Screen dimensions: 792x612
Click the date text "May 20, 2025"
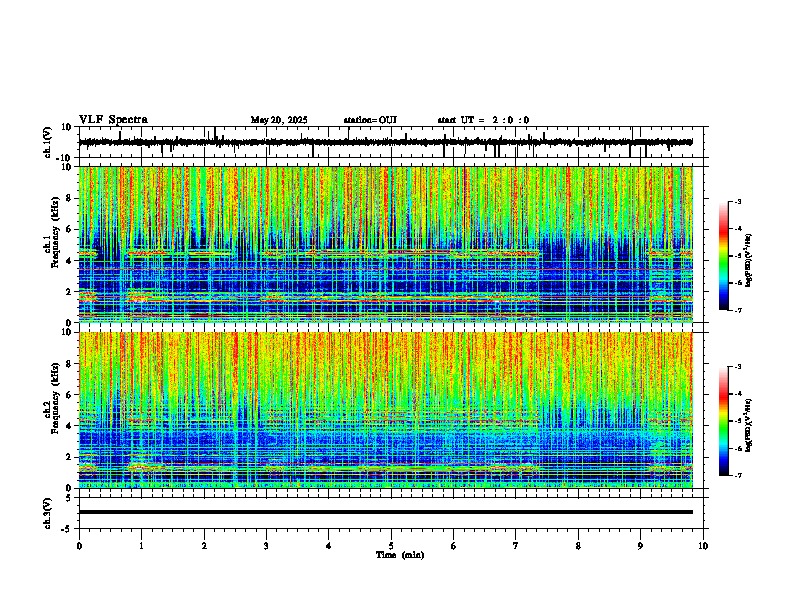pyautogui.click(x=279, y=120)
